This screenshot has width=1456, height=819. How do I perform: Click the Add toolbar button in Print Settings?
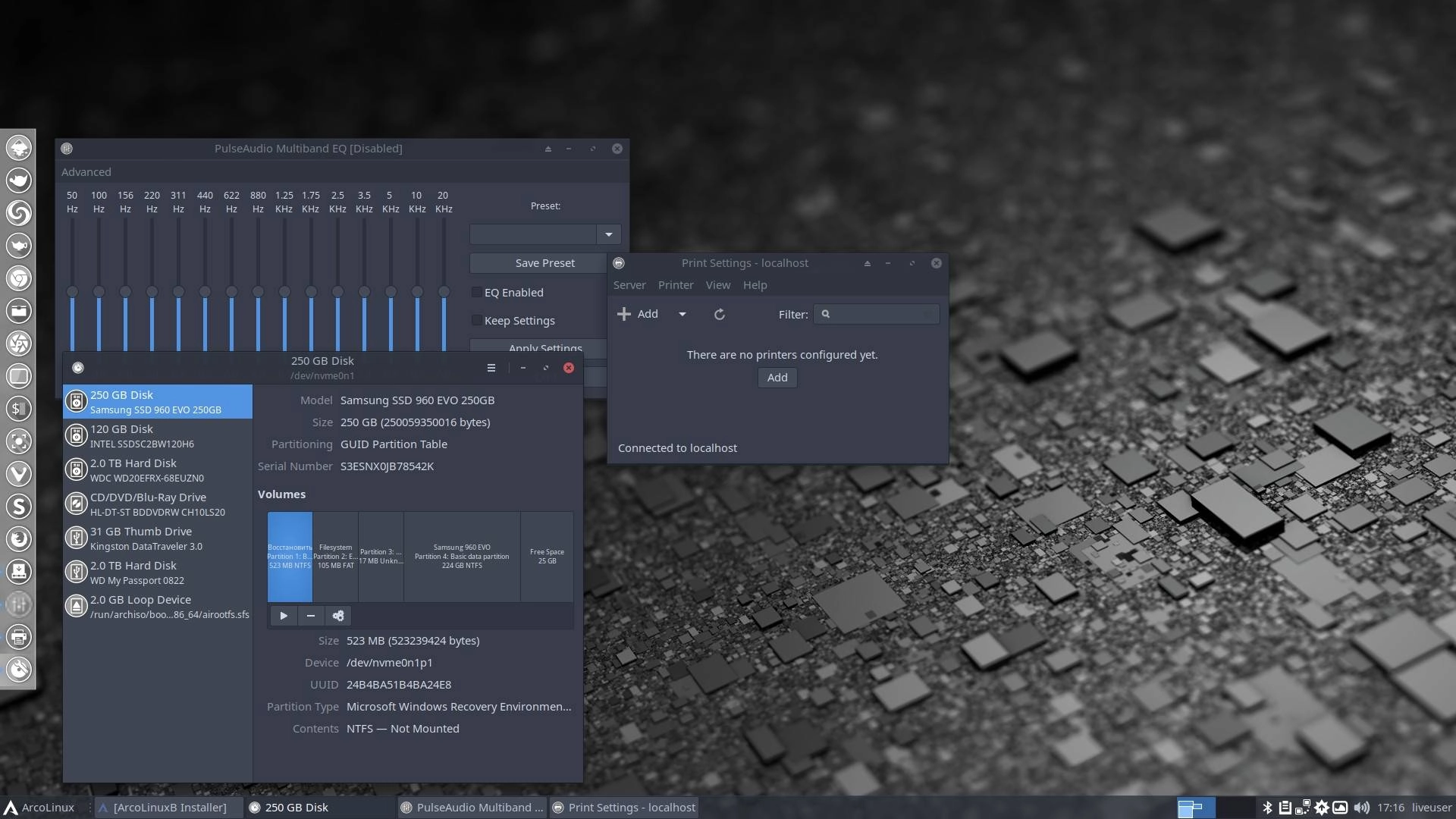(638, 314)
